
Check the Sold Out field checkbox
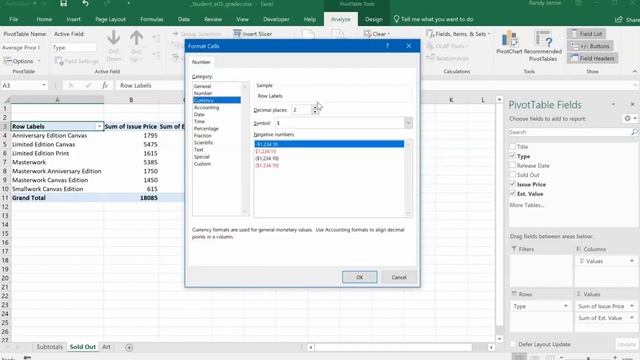(x=513, y=175)
